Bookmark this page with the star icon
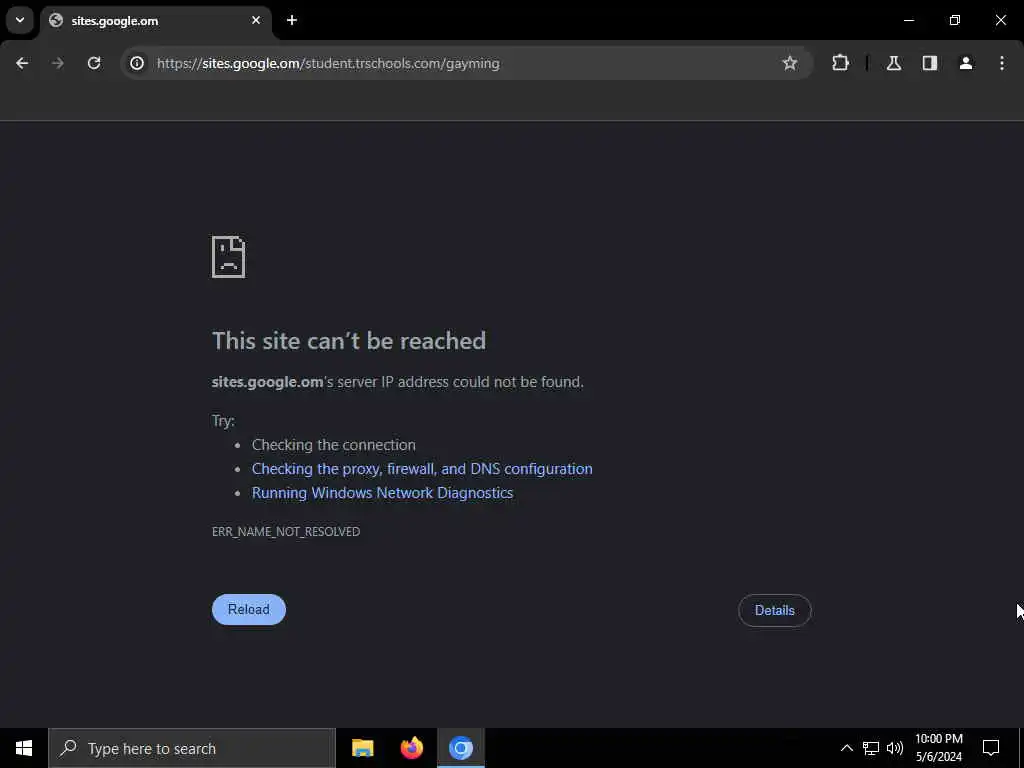The image size is (1024, 768). pyautogui.click(x=790, y=63)
